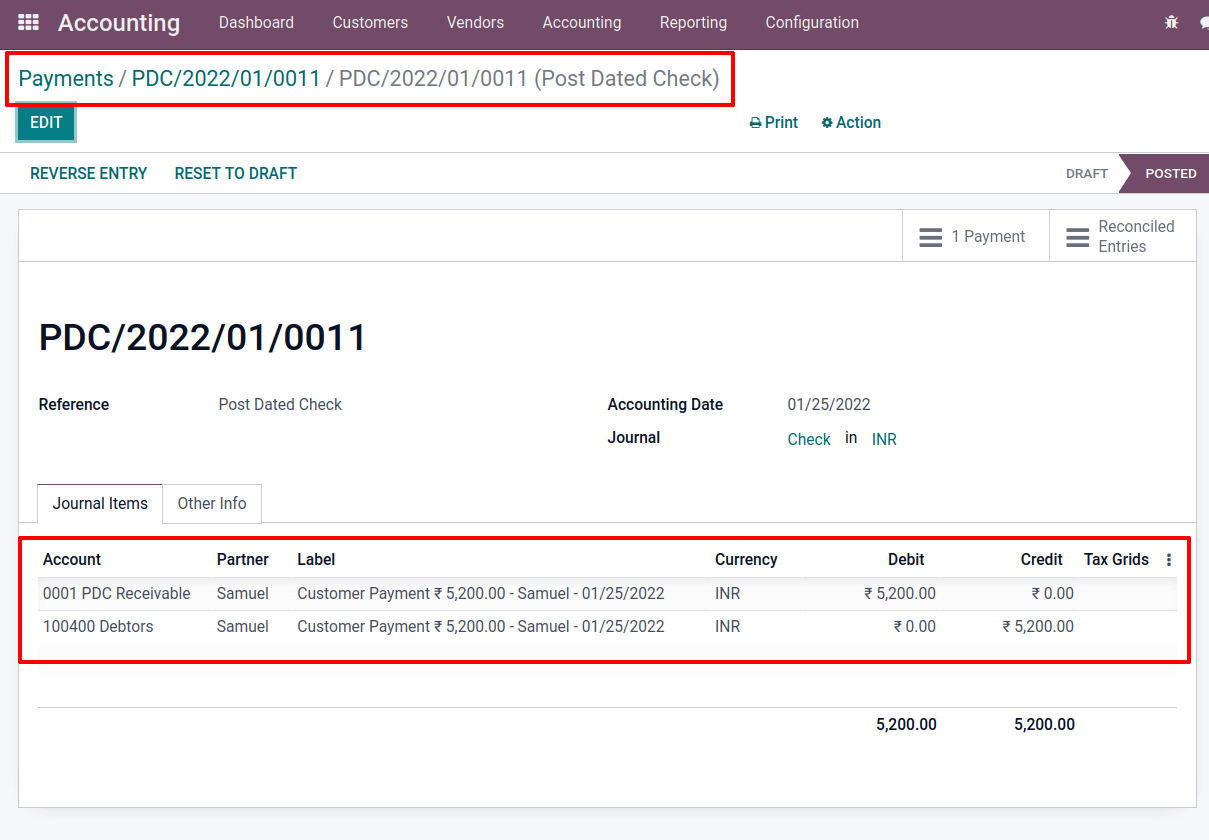Screen dimensions: 1209x840
Task: Navigate to Payments breadcrumb
Action: coord(66,79)
